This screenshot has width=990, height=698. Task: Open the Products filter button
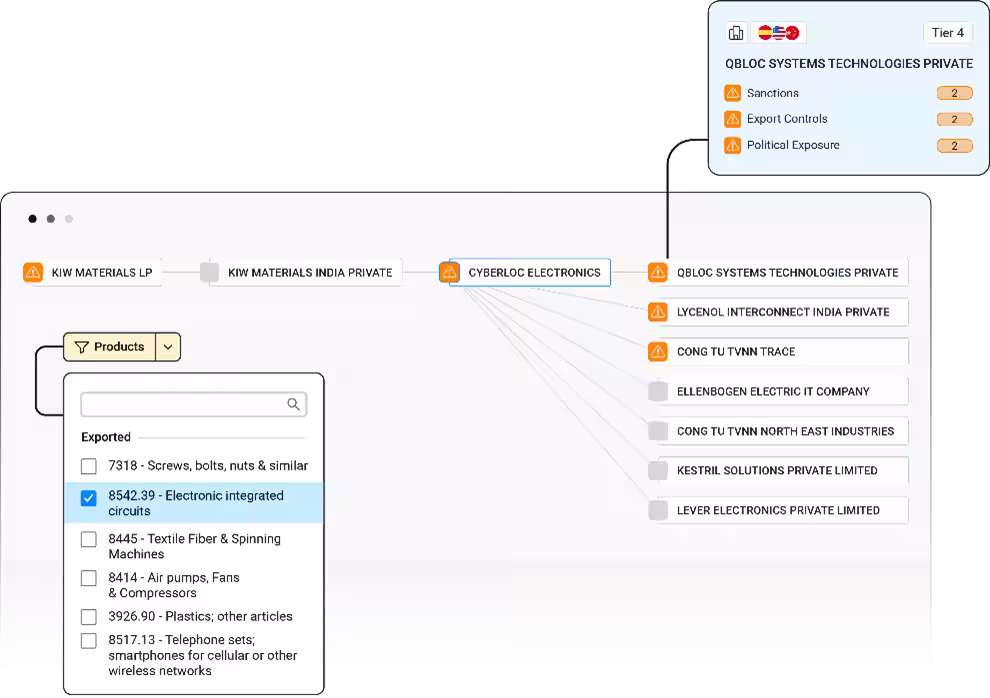[110, 347]
